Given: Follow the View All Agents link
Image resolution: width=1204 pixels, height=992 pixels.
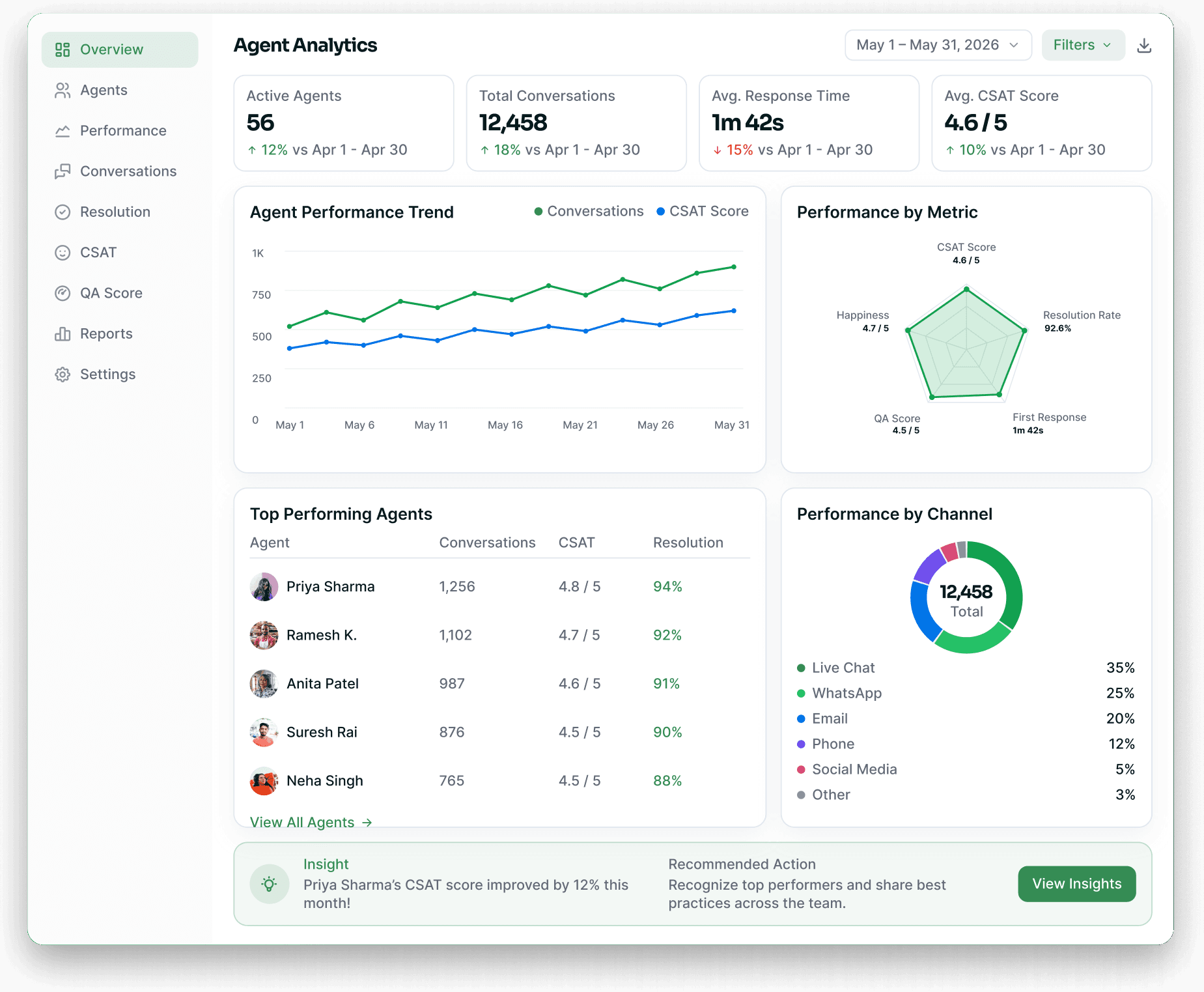Looking at the screenshot, I should 311,822.
